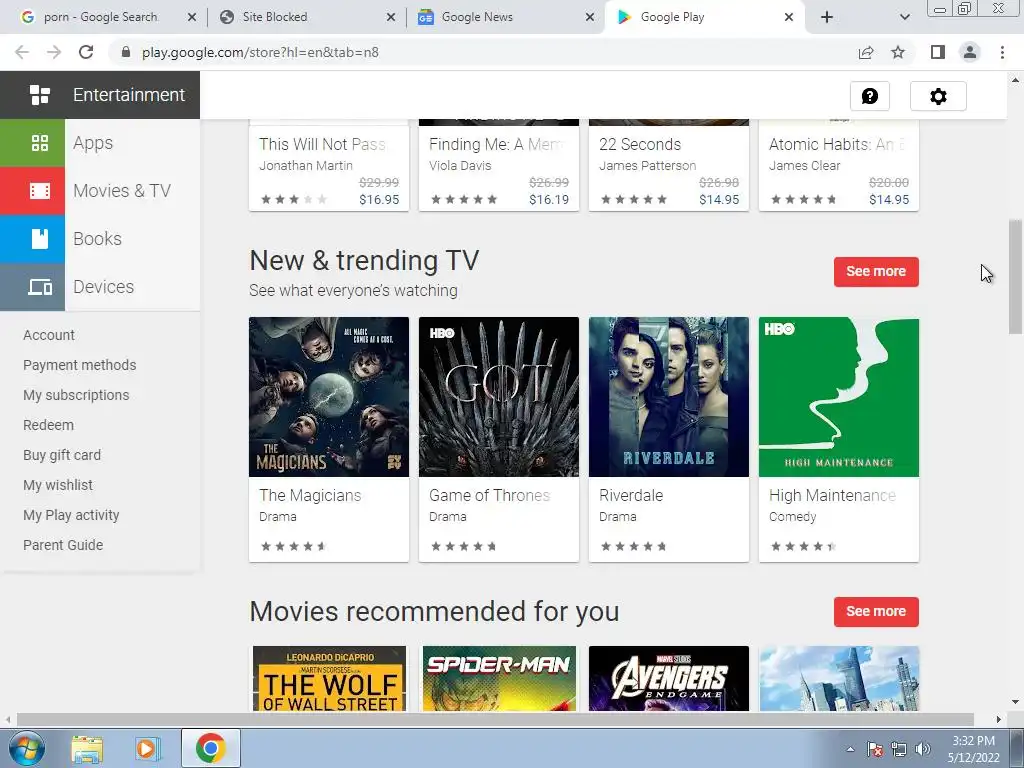Screen dimensions: 1024x768
Task: Open My wishlist
Action: pos(58,485)
